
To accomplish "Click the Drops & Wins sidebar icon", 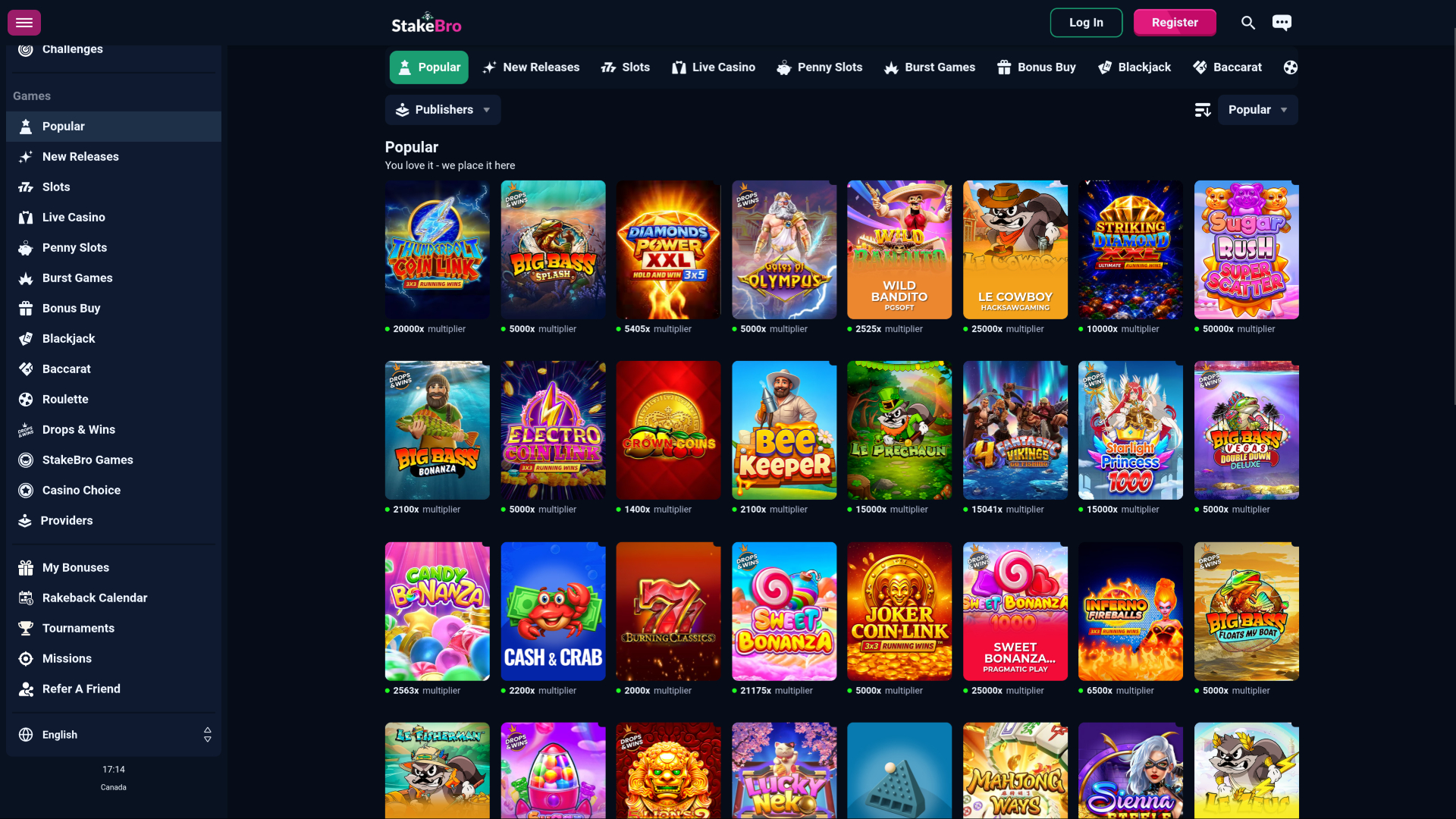I will pos(26,430).
